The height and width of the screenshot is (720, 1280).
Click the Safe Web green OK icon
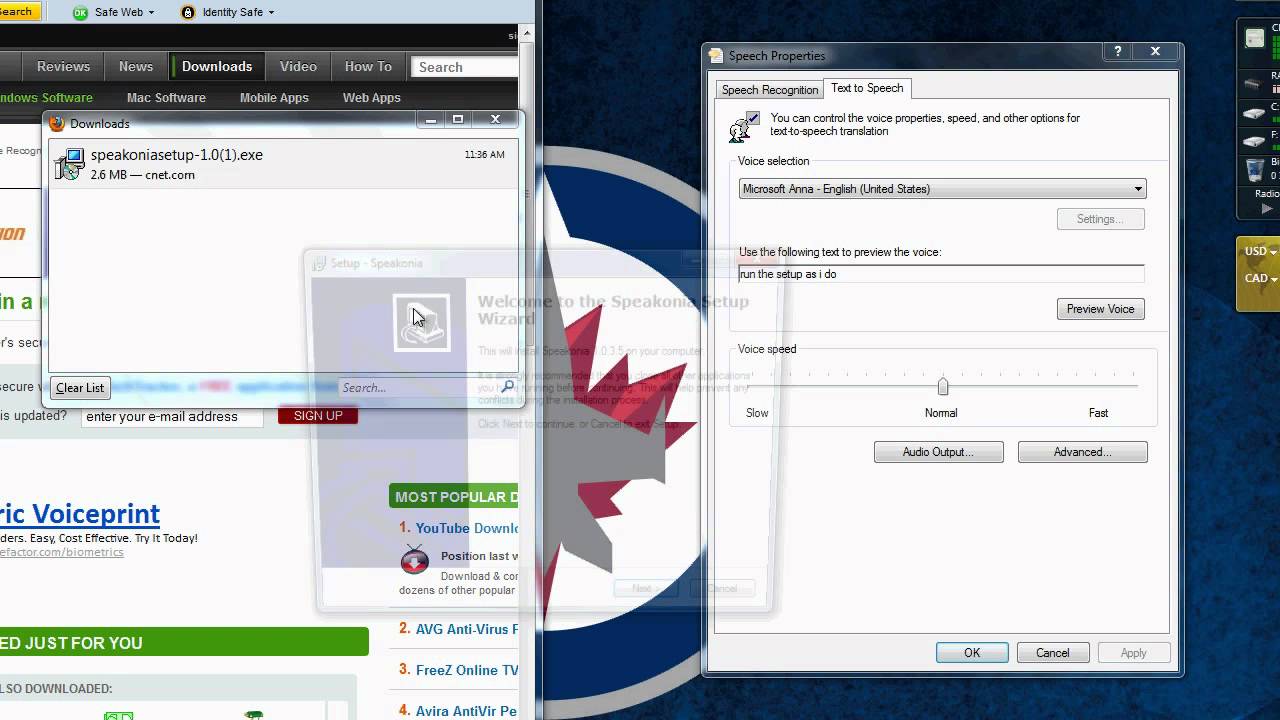[80, 12]
